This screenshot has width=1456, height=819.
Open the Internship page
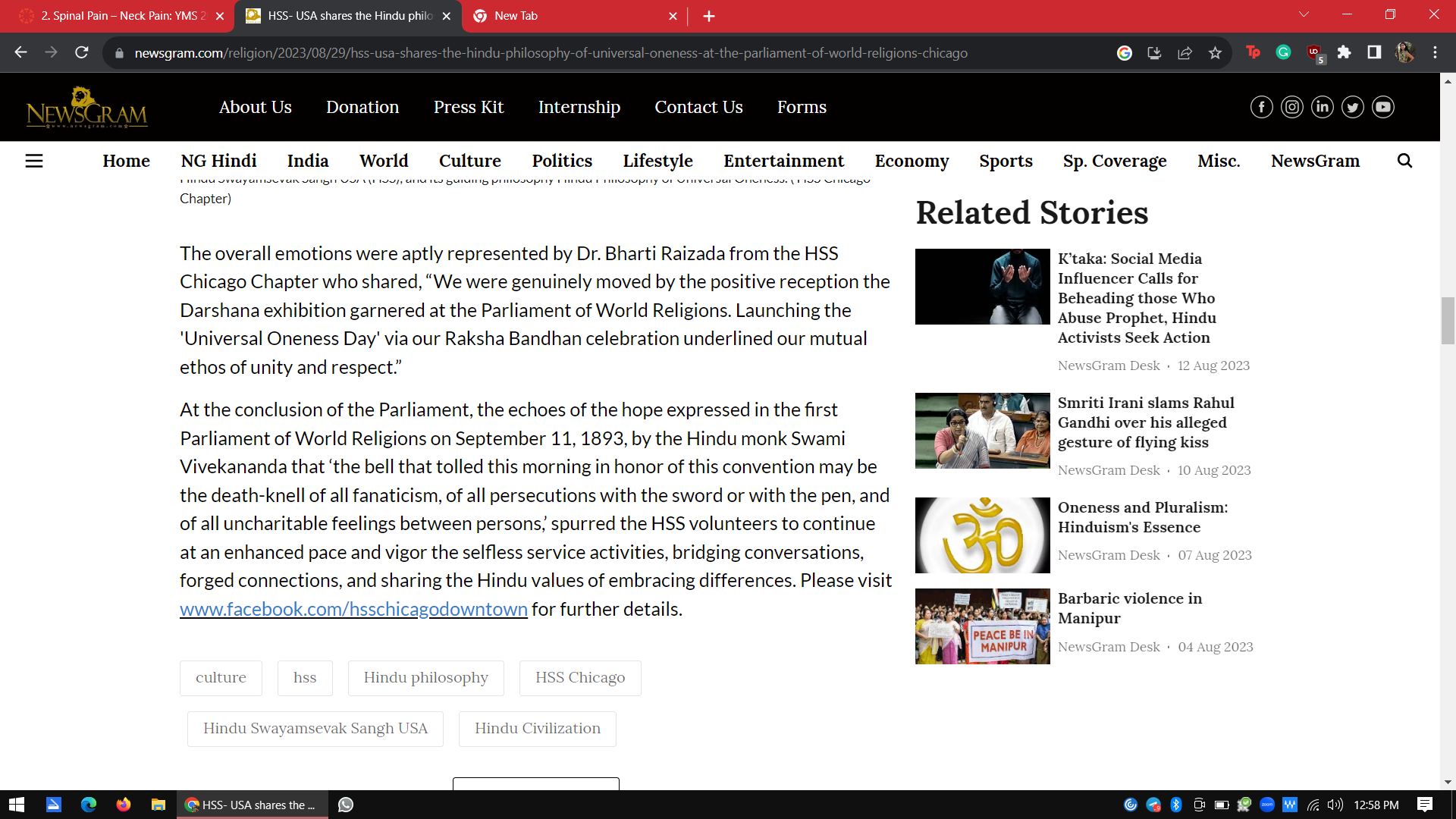point(579,107)
